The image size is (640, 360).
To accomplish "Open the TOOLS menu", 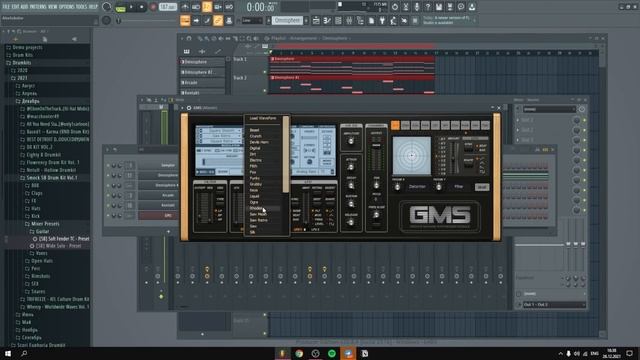I will pos(82,7).
